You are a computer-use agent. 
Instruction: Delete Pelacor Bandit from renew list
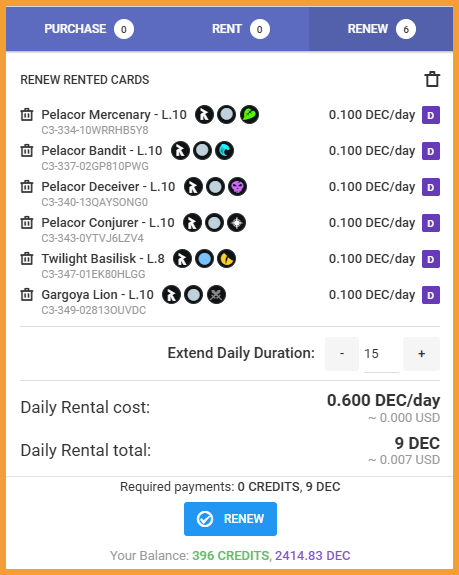click(x=27, y=150)
